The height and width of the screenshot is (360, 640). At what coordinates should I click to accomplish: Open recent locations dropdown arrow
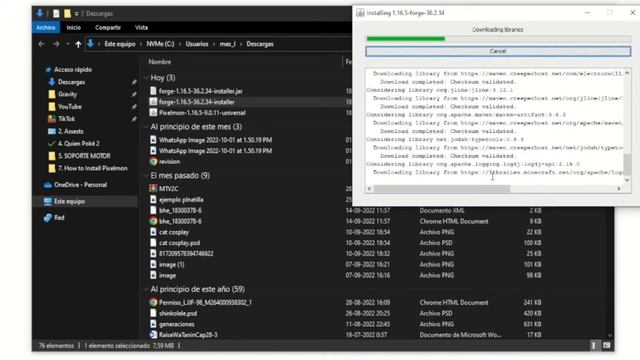click(67, 44)
